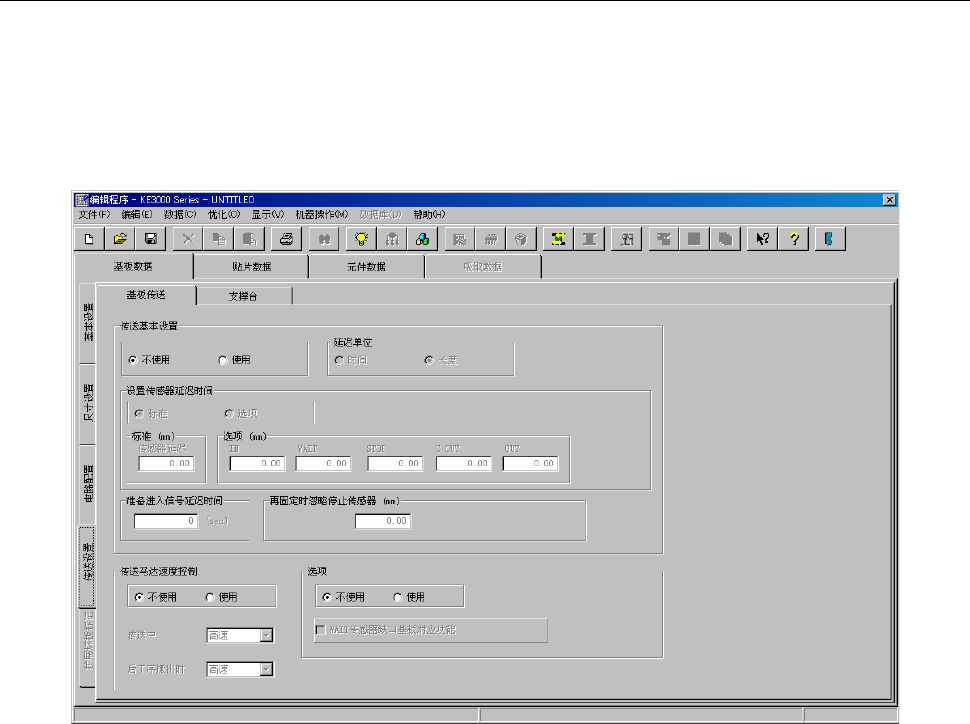
Task: Open the 显示(V) menu
Action: pyautogui.click(x=267, y=215)
